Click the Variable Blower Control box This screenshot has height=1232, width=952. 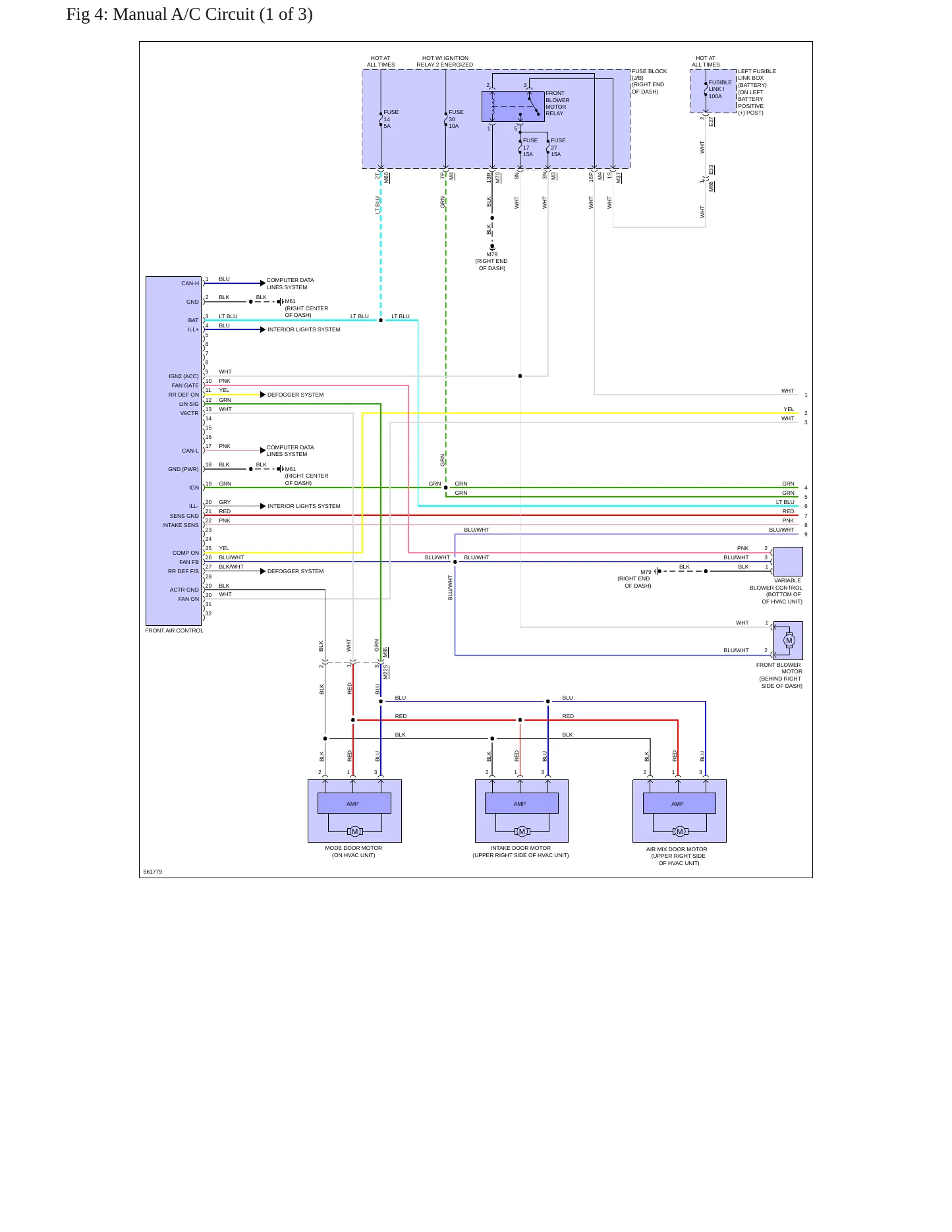click(788, 561)
